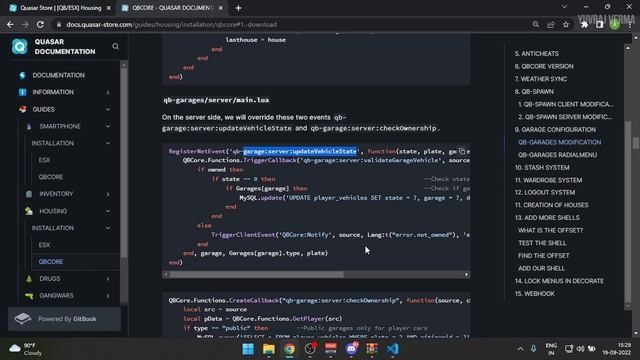Collapse Smartphone's Installation chevron

[x=108, y=143]
